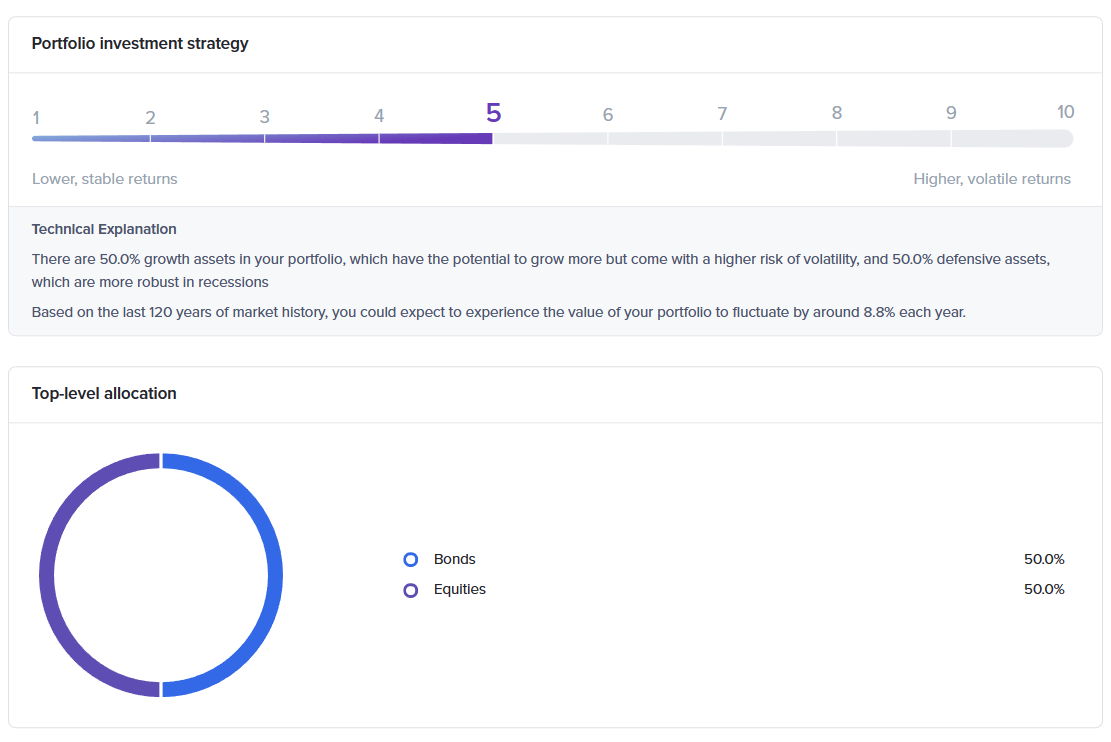Select risk level 3 on slider

pyautogui.click(x=264, y=117)
